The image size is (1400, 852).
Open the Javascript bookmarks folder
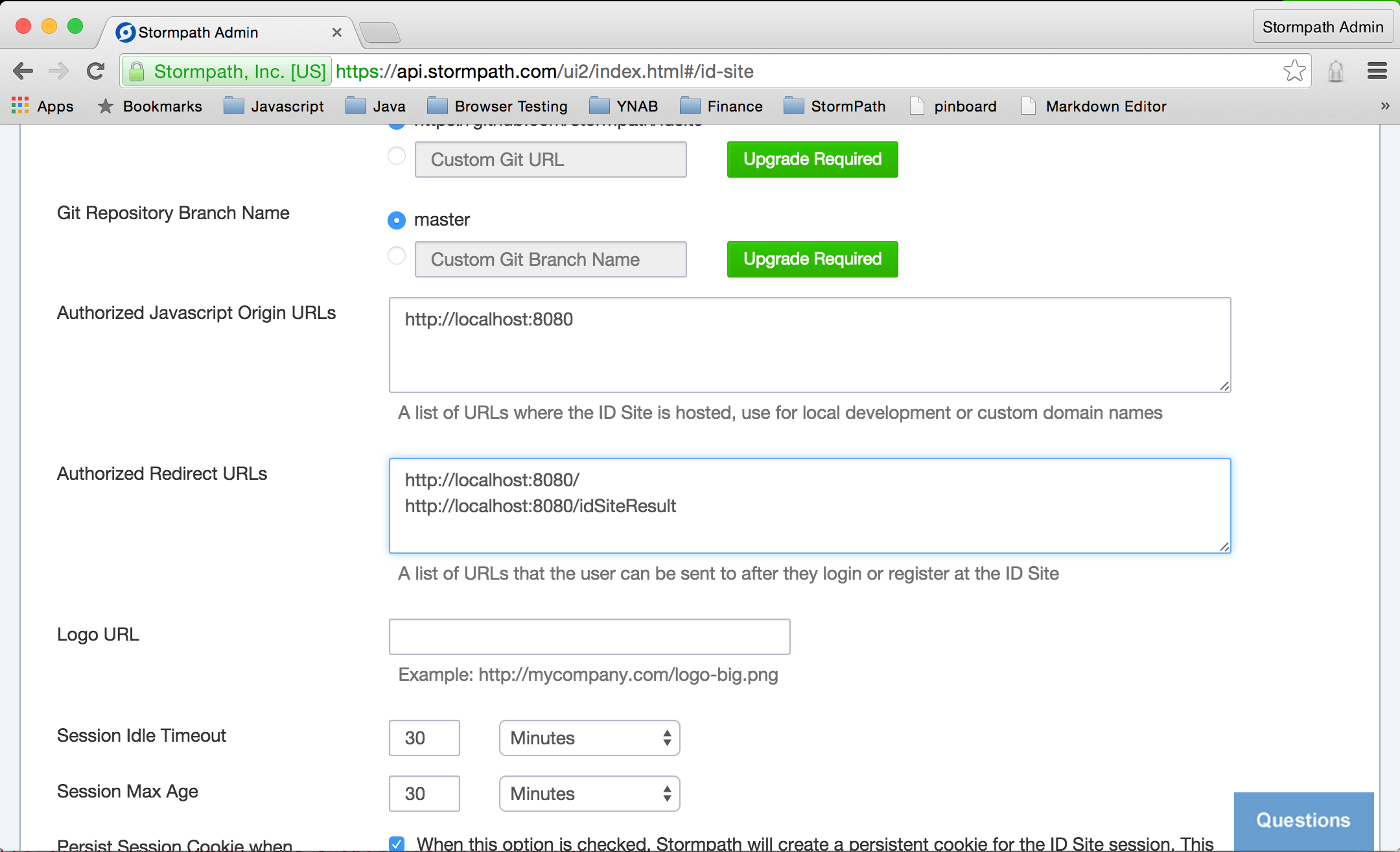(x=274, y=106)
